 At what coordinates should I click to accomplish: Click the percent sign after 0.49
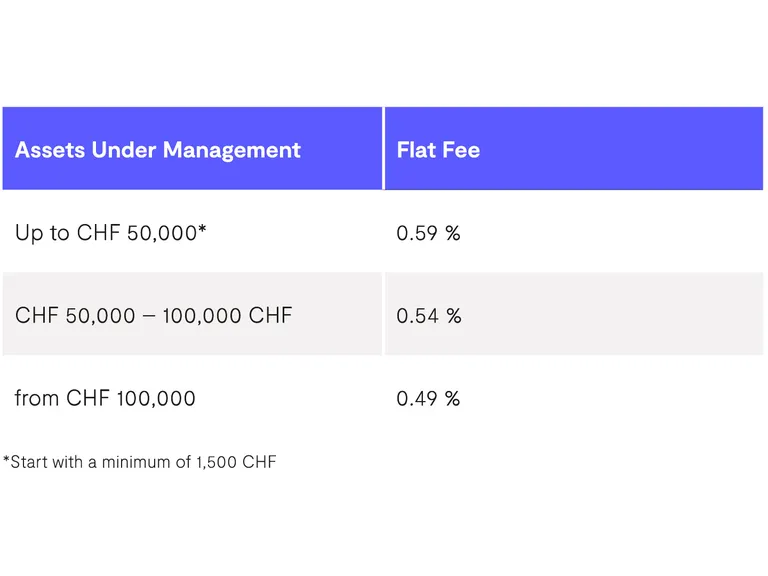[x=452, y=398]
